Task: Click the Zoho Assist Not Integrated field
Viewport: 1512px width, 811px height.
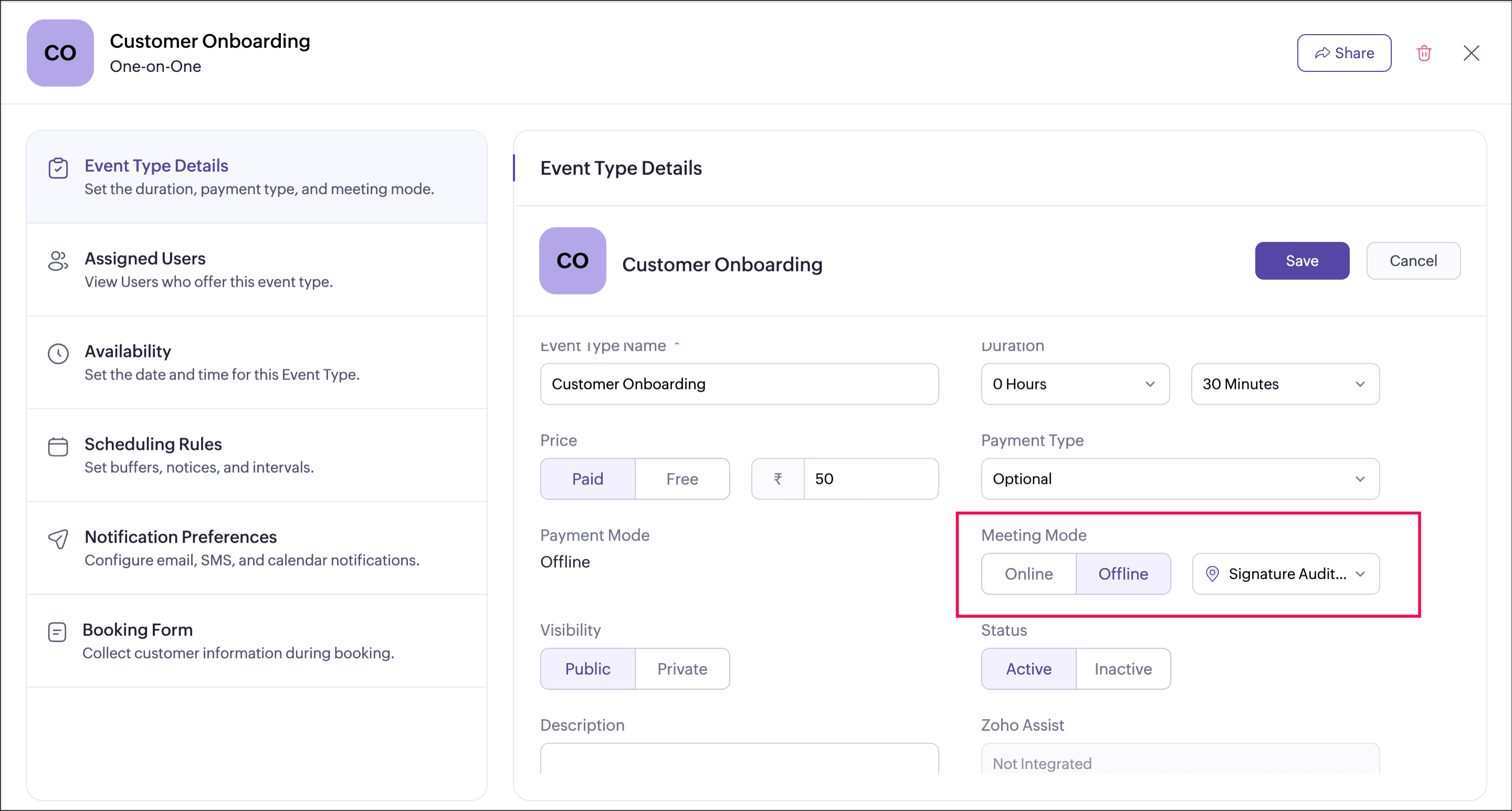Action: [x=1180, y=758]
